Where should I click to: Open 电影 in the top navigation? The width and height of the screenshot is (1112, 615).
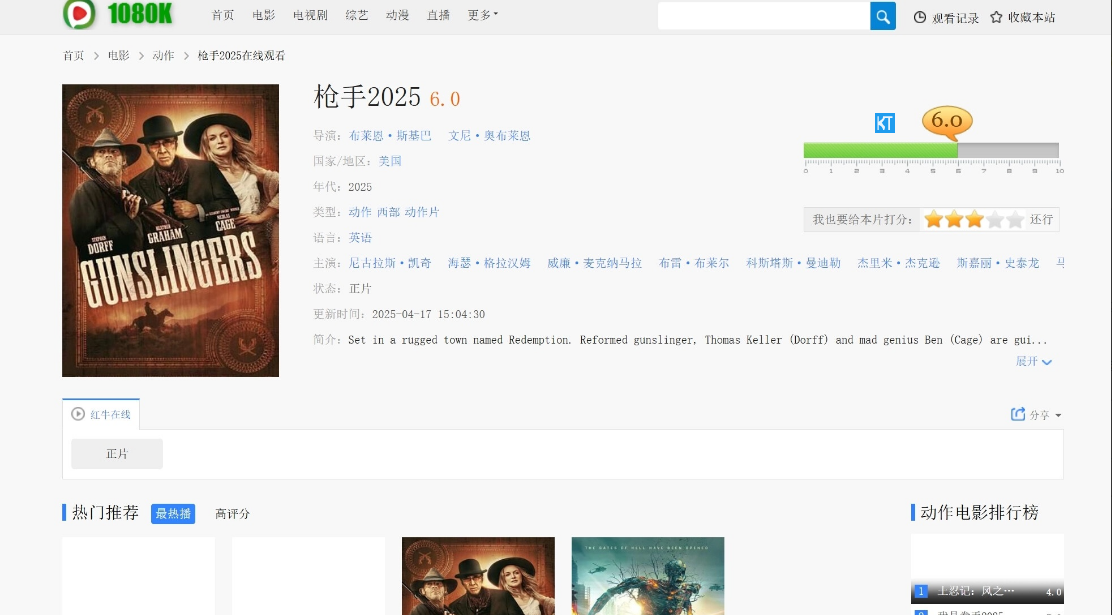[x=264, y=15]
